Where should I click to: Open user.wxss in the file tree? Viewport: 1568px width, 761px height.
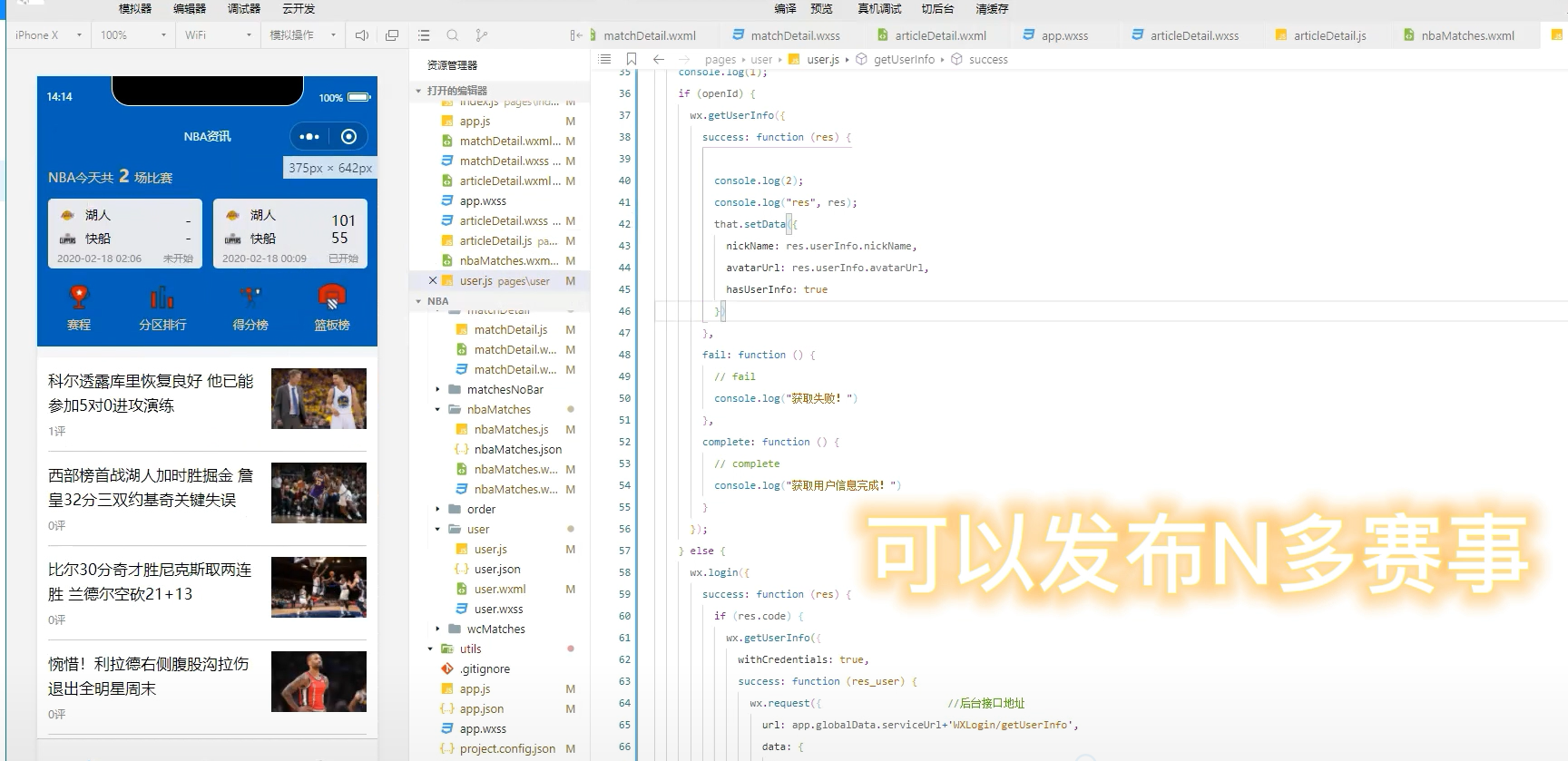click(x=498, y=609)
